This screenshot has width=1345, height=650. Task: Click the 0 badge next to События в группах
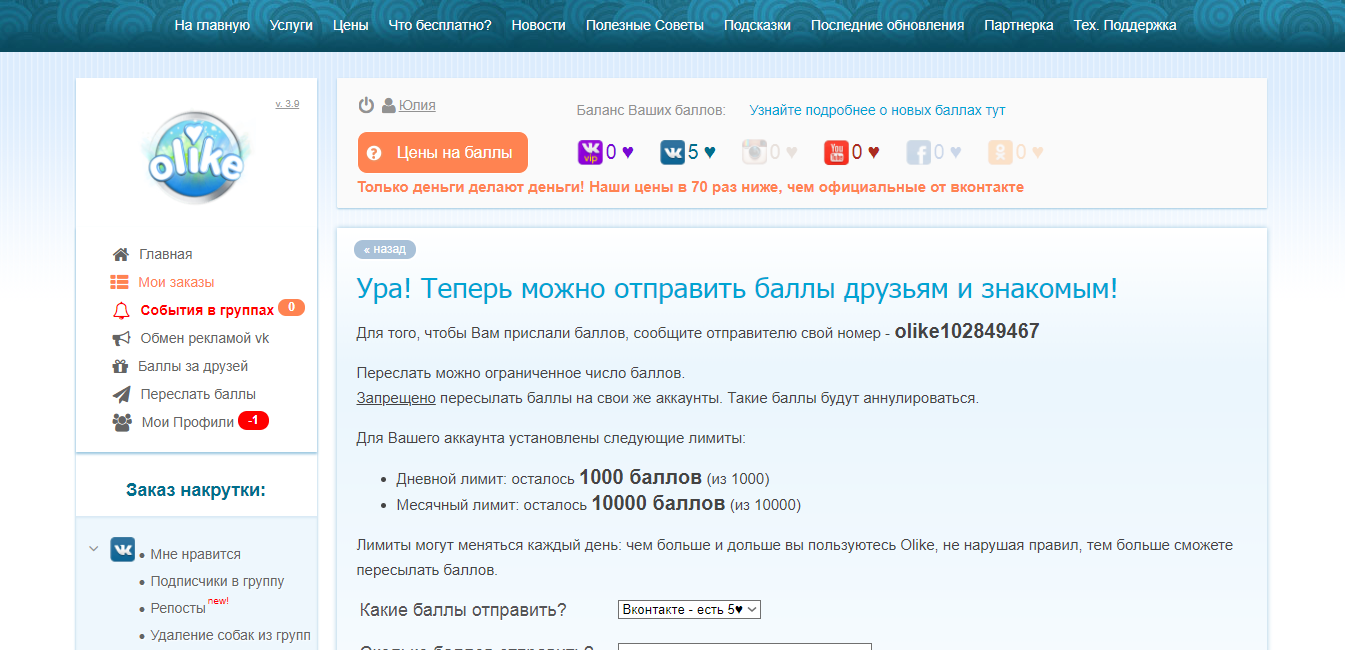(291, 307)
